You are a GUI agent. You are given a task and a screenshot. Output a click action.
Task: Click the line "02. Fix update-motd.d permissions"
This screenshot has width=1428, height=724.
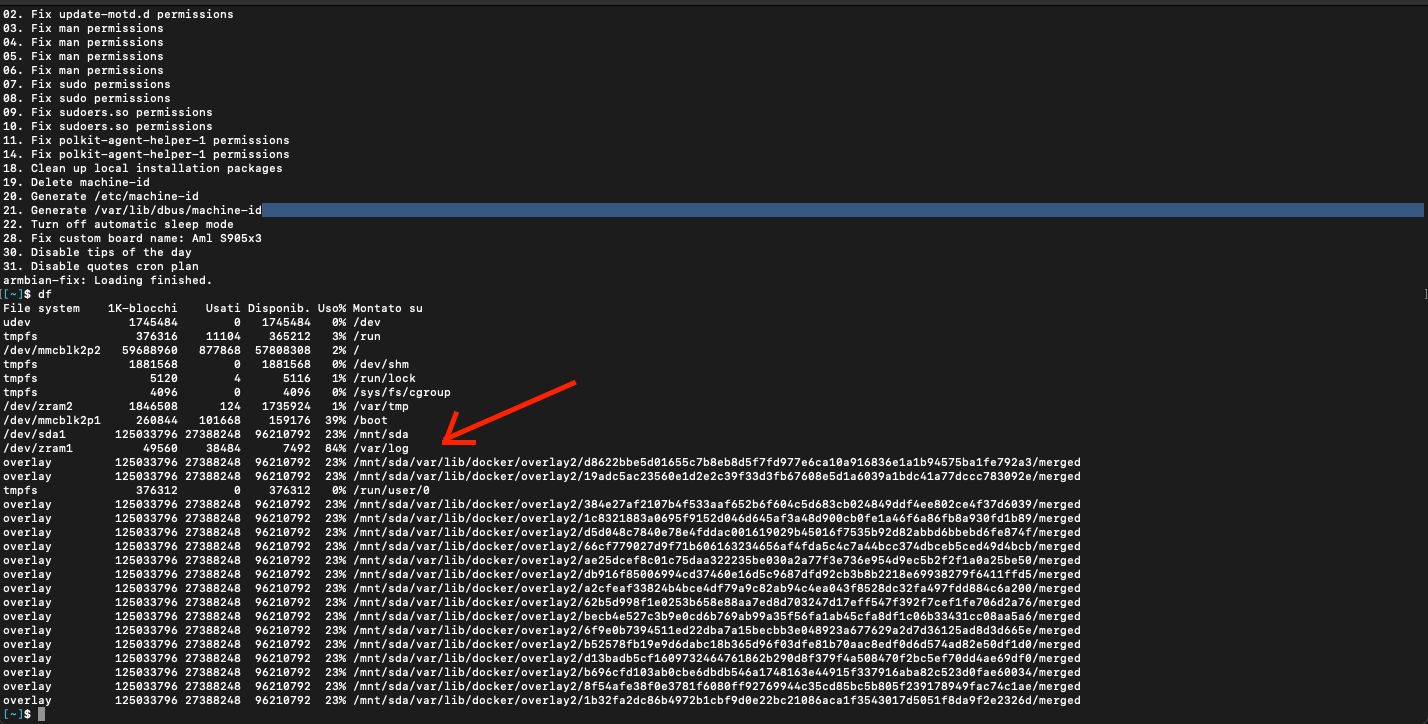click(x=118, y=14)
